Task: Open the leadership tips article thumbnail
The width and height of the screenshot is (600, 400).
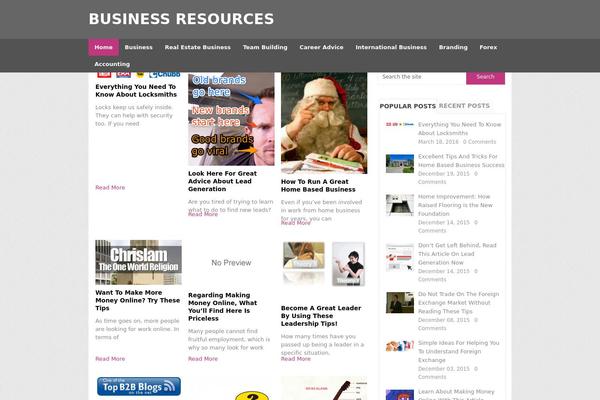Action: (x=324, y=264)
